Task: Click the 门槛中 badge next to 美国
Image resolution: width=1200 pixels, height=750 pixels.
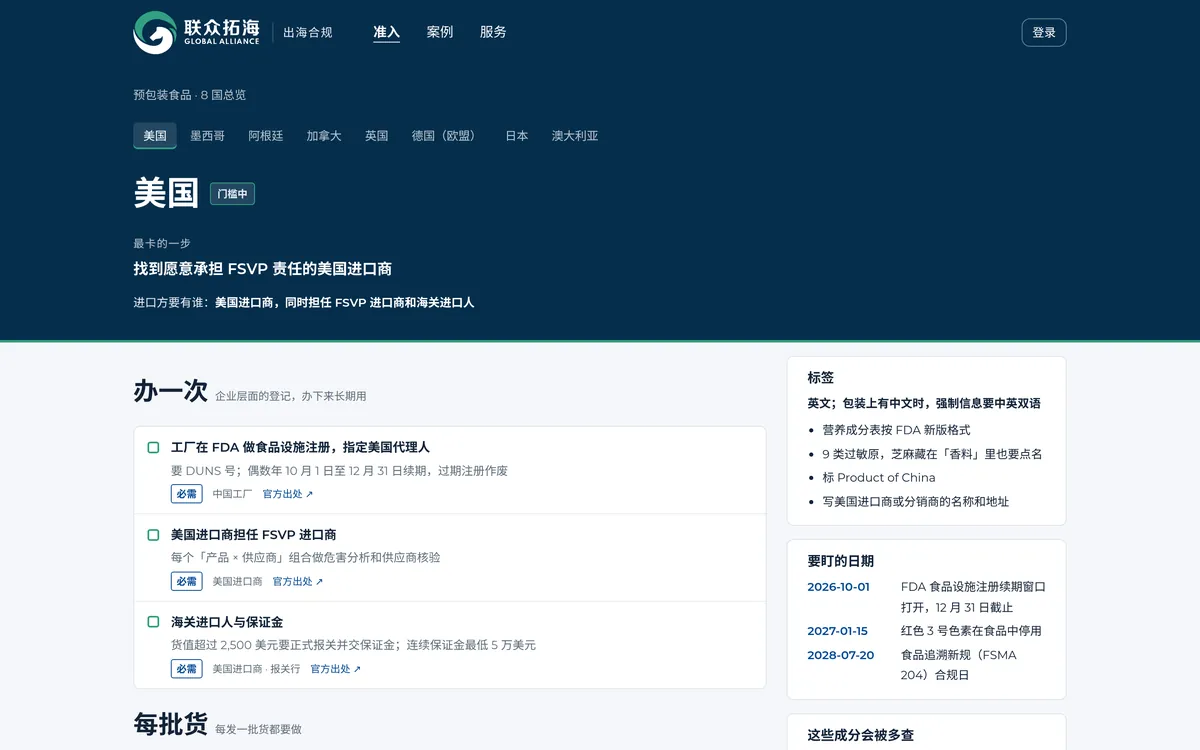Action: tap(232, 194)
